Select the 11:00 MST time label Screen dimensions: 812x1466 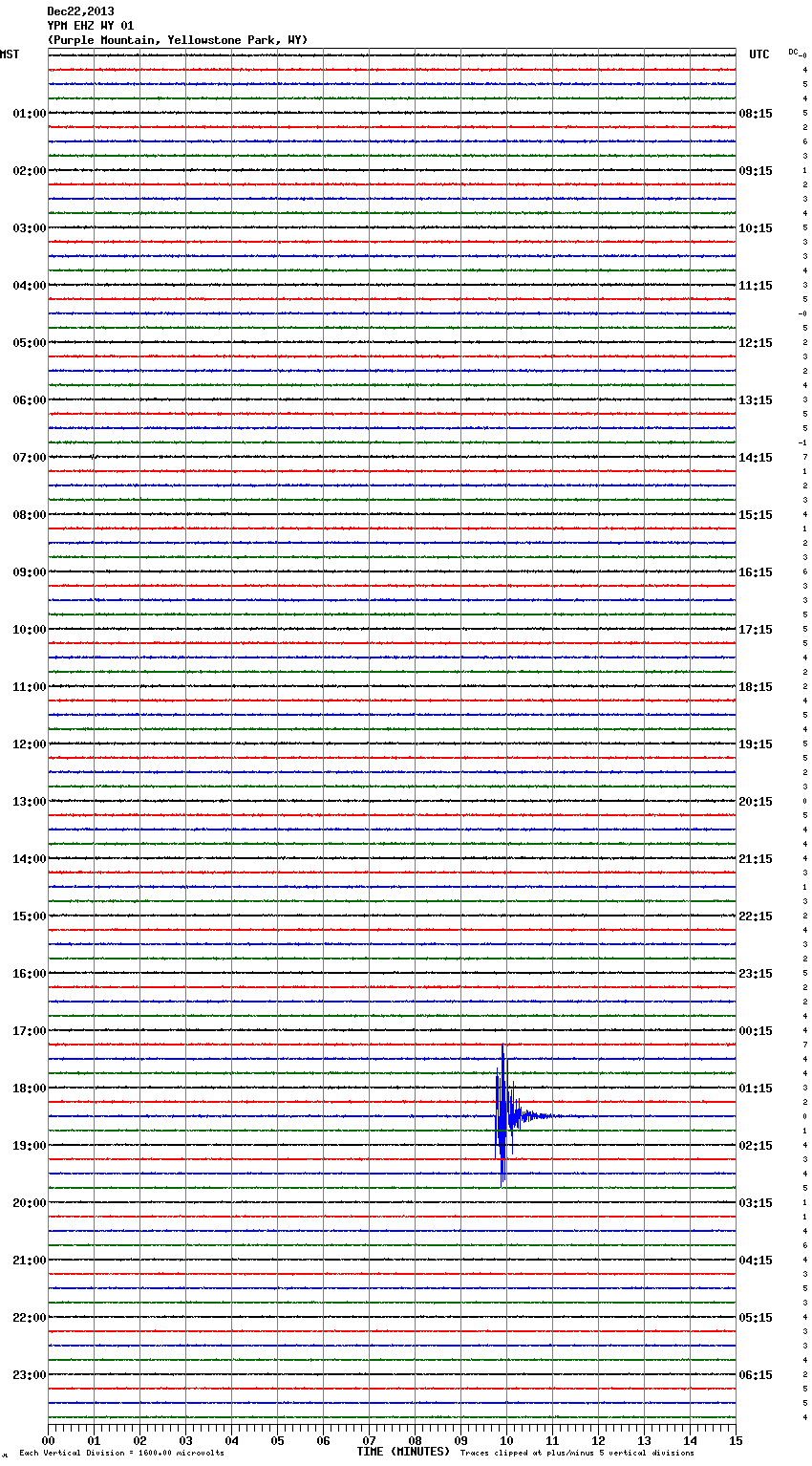[x=30, y=687]
